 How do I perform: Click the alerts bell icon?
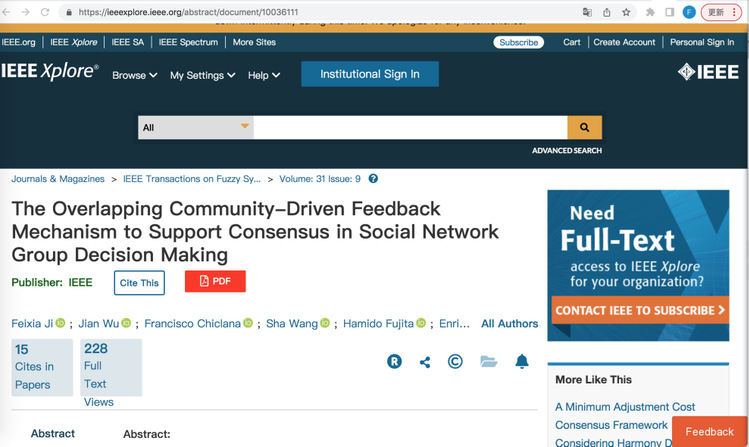click(x=522, y=362)
